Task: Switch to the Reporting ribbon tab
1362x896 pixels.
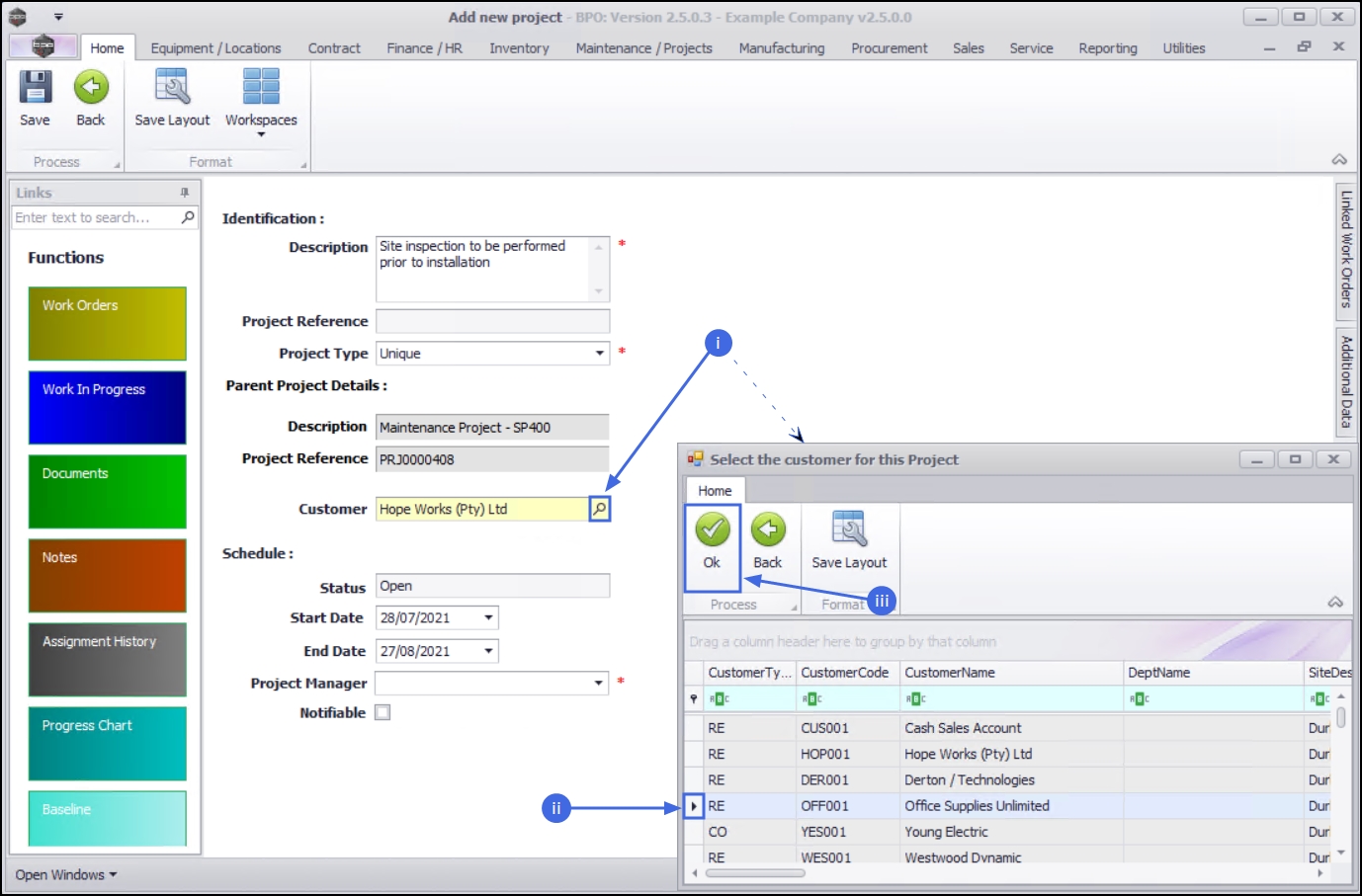Action: (1108, 48)
